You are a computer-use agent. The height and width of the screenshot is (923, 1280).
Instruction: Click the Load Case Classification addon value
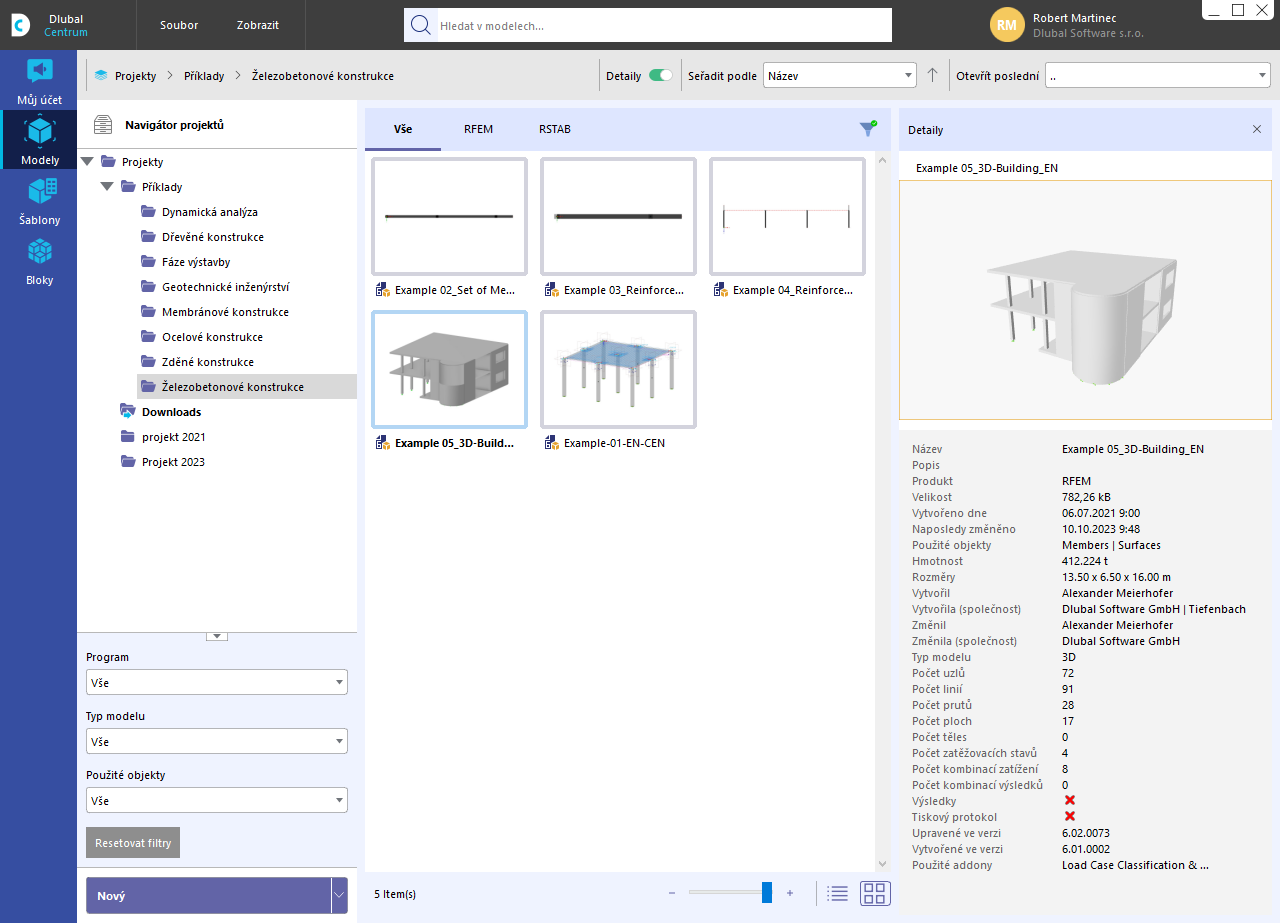(x=1135, y=865)
